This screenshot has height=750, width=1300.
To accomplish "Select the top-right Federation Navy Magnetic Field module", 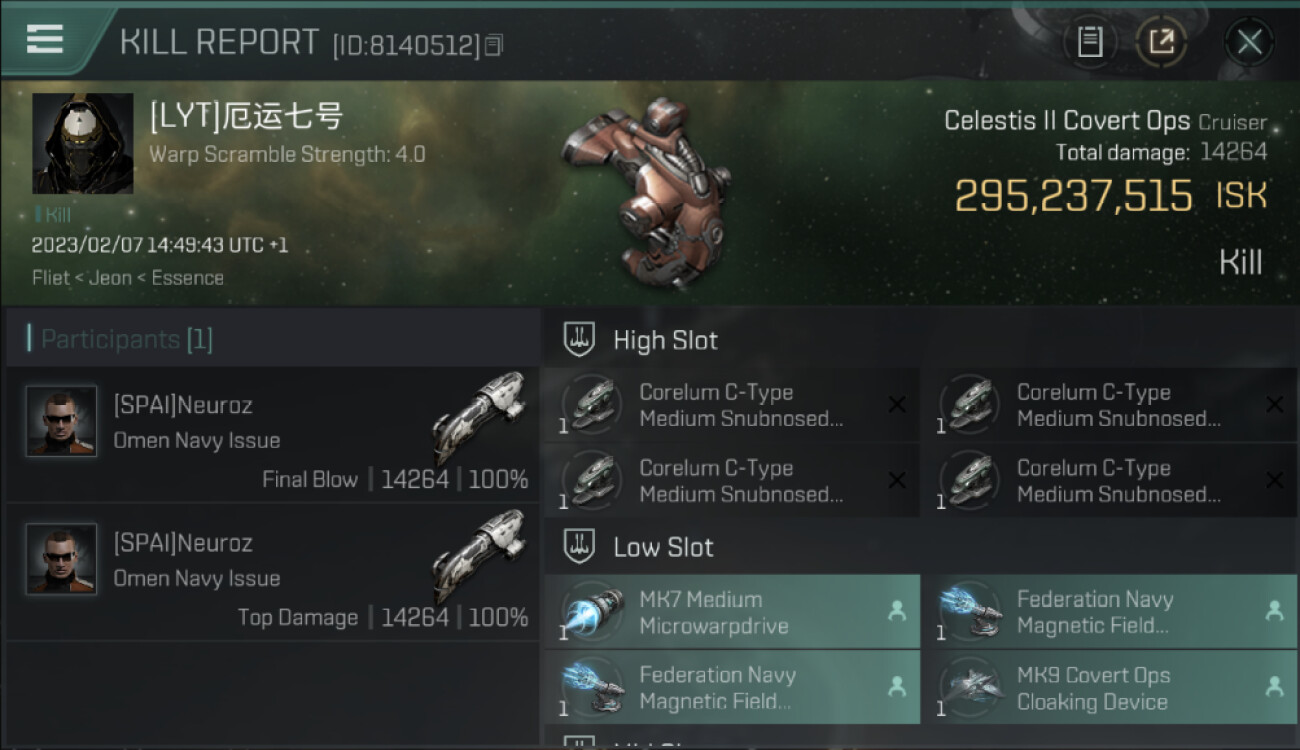I will 1109,612.
